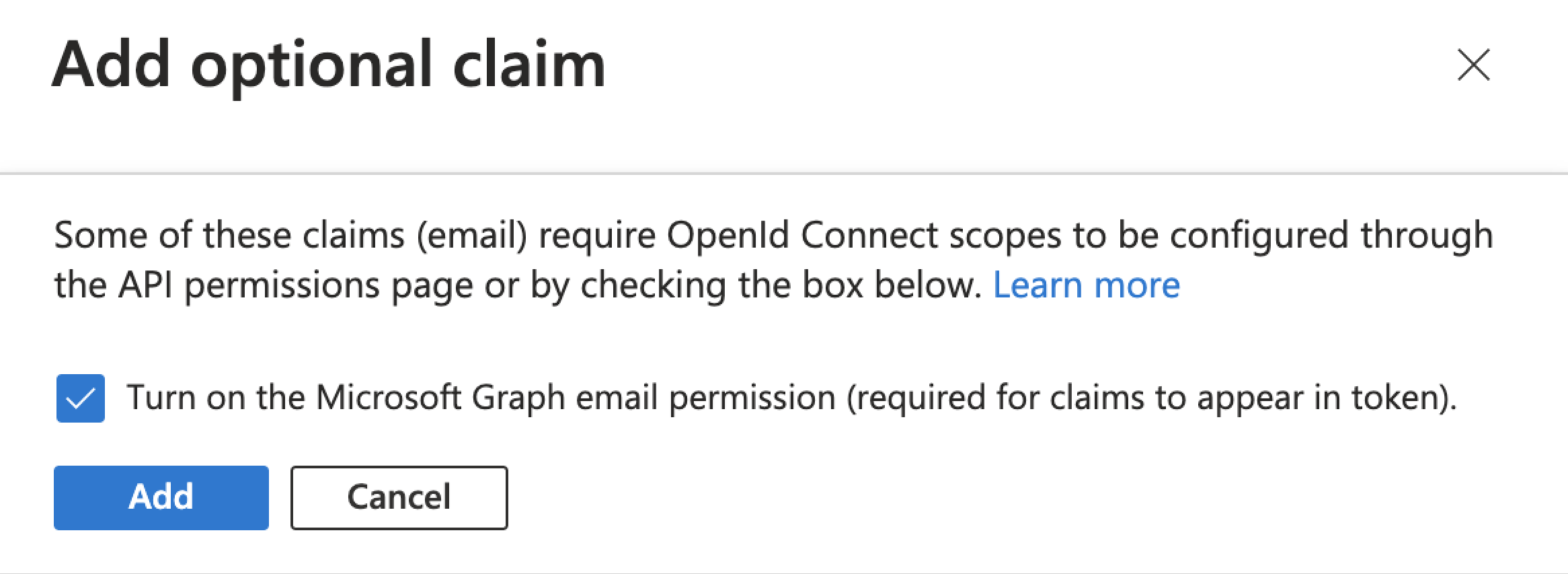Image resolution: width=1568 pixels, height=574 pixels.
Task: Select the Learn more hyperlink text
Action: [x=1085, y=284]
